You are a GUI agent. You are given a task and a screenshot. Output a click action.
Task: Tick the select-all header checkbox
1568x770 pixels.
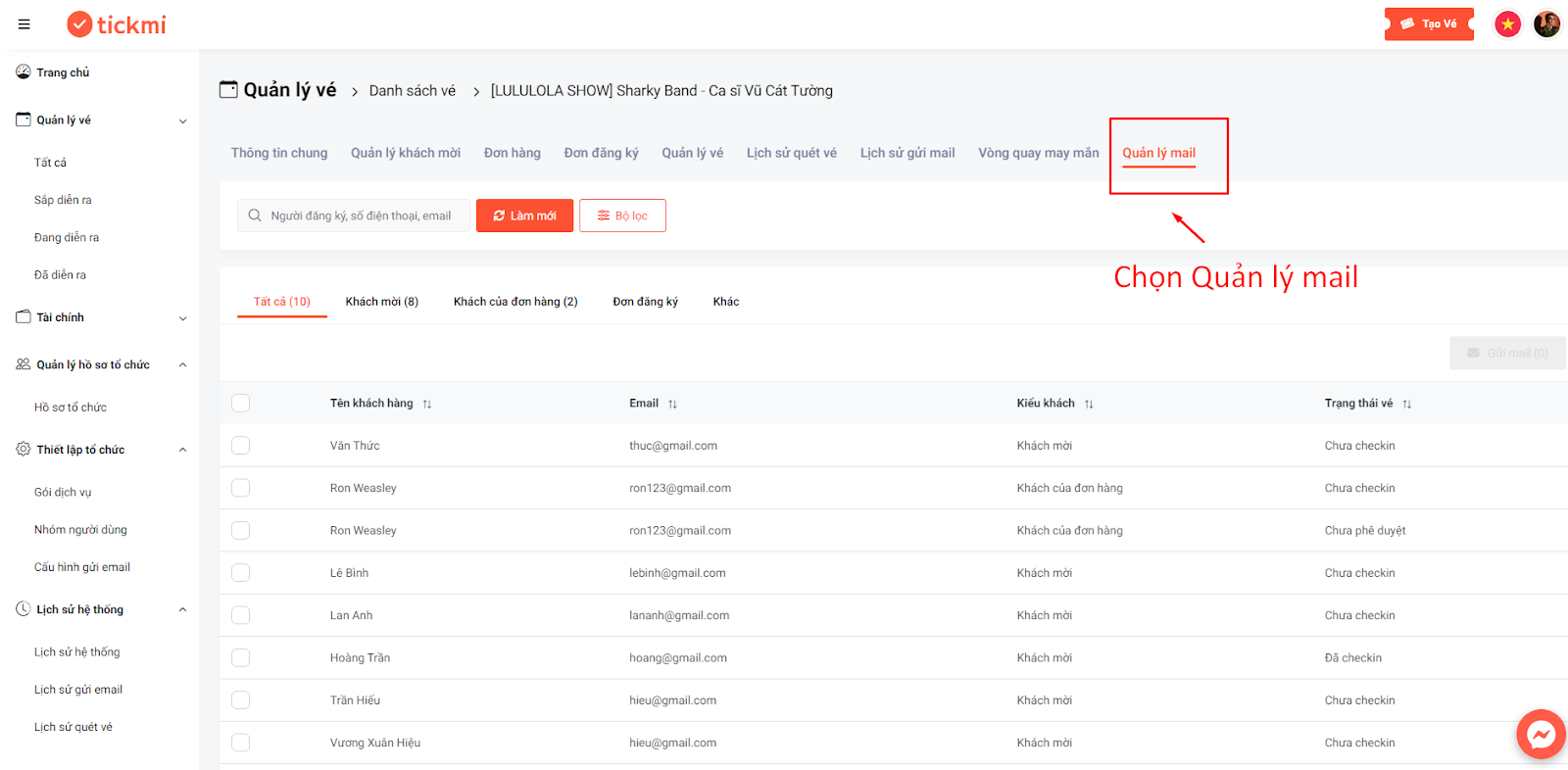point(241,403)
